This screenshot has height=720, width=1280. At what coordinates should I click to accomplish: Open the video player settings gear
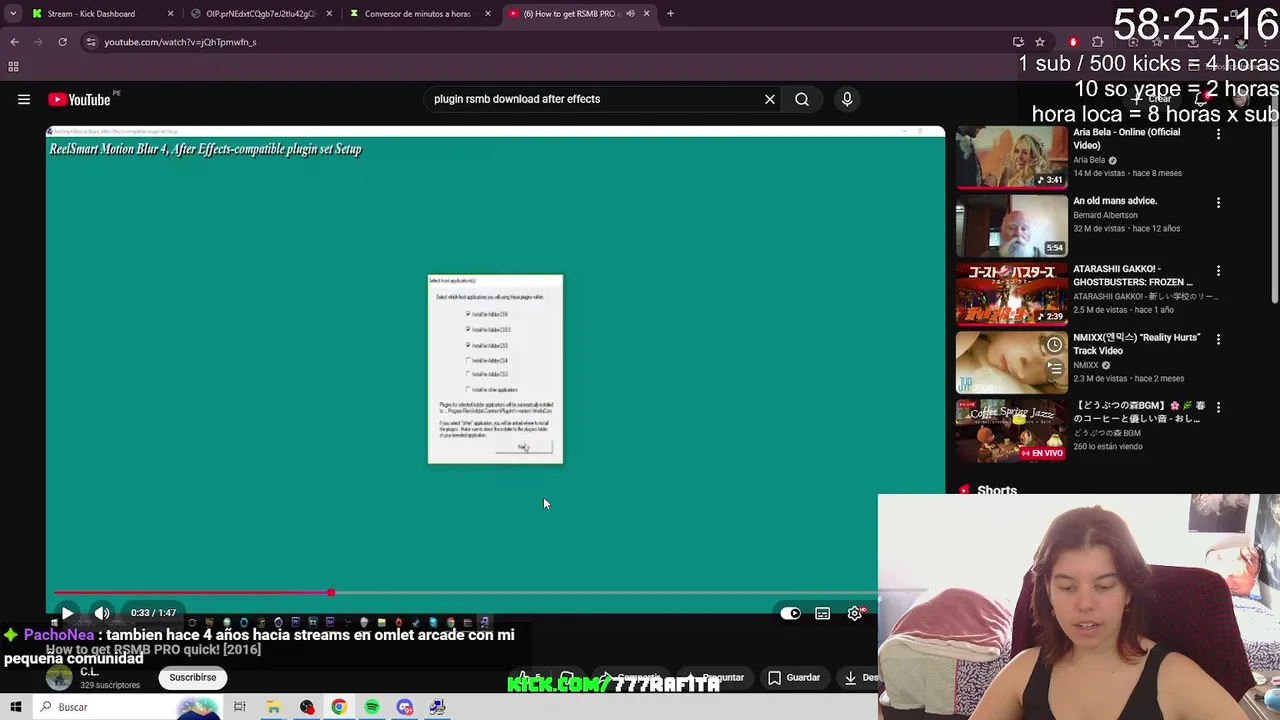(x=855, y=613)
